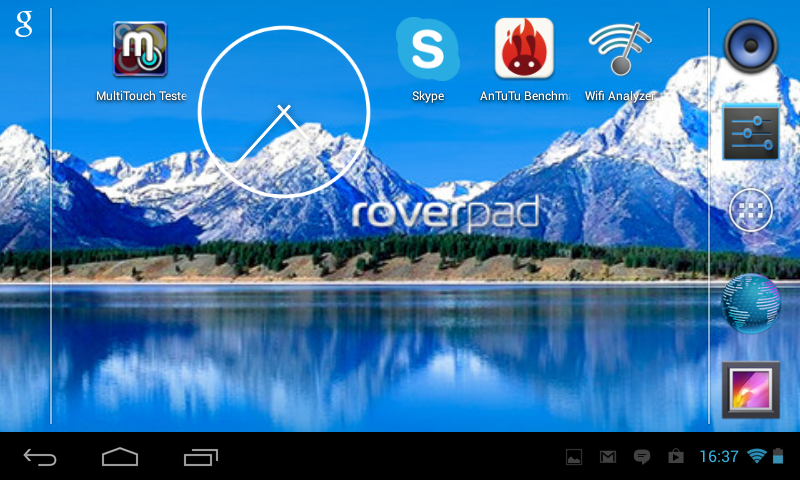Tap the Back navigation button
The width and height of the screenshot is (800, 480).
(40, 457)
